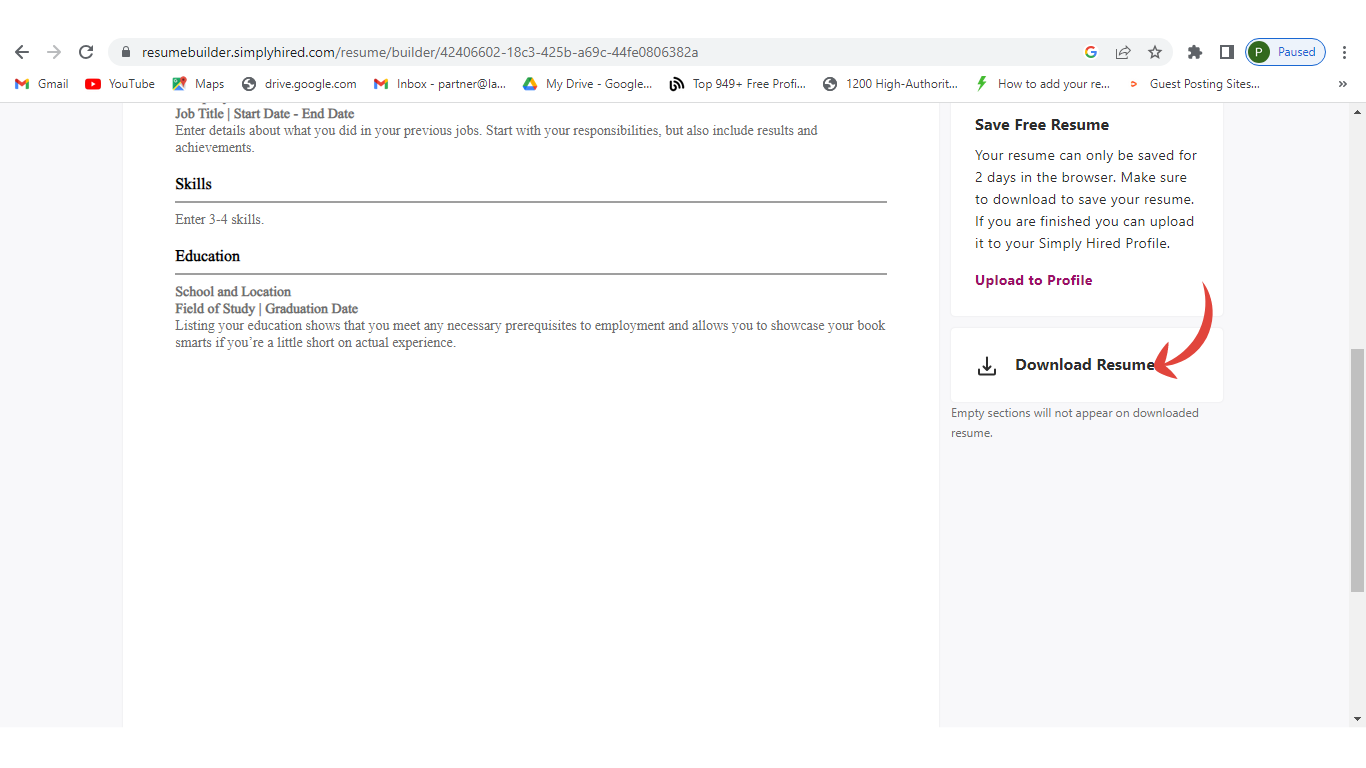Open YouTube bookmark
Image resolution: width=1366 pixels, height=768 pixels.
tap(120, 84)
